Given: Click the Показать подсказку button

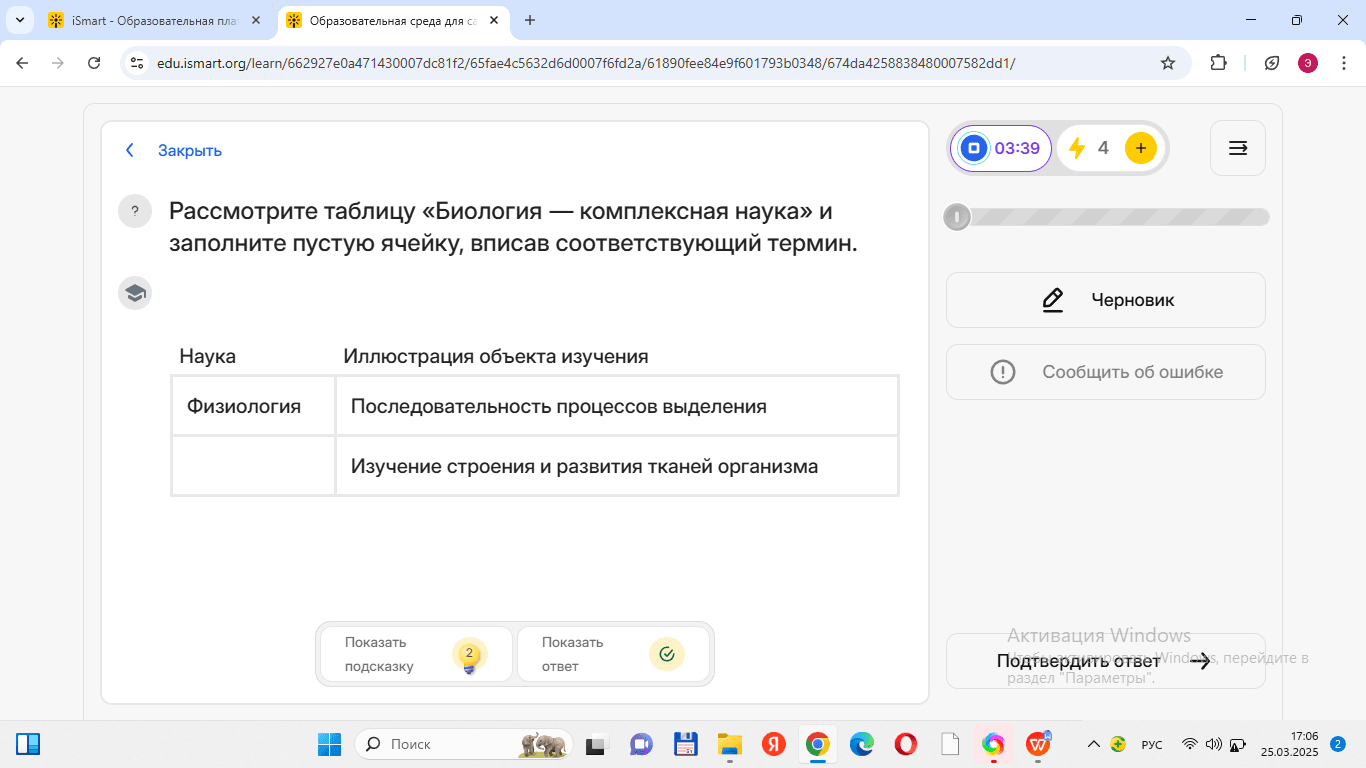Looking at the screenshot, I should click(414, 654).
